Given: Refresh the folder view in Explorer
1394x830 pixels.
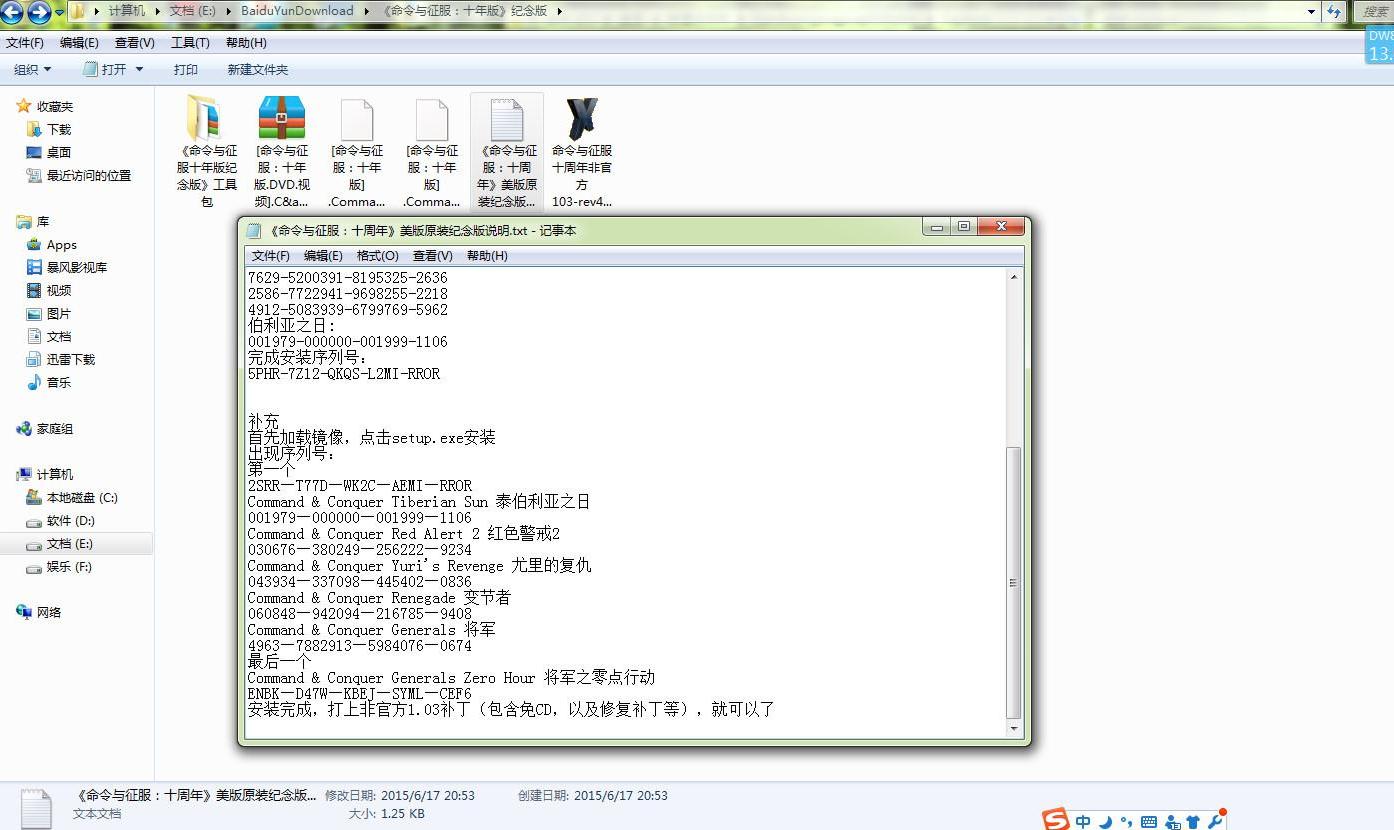Looking at the screenshot, I should (1334, 12).
